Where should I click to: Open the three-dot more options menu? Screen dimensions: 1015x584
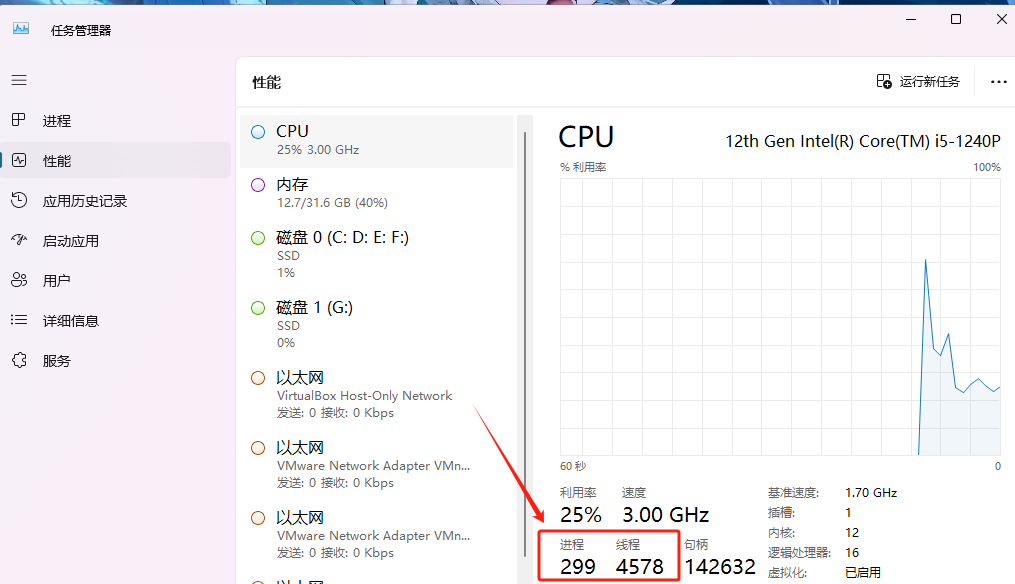998,82
